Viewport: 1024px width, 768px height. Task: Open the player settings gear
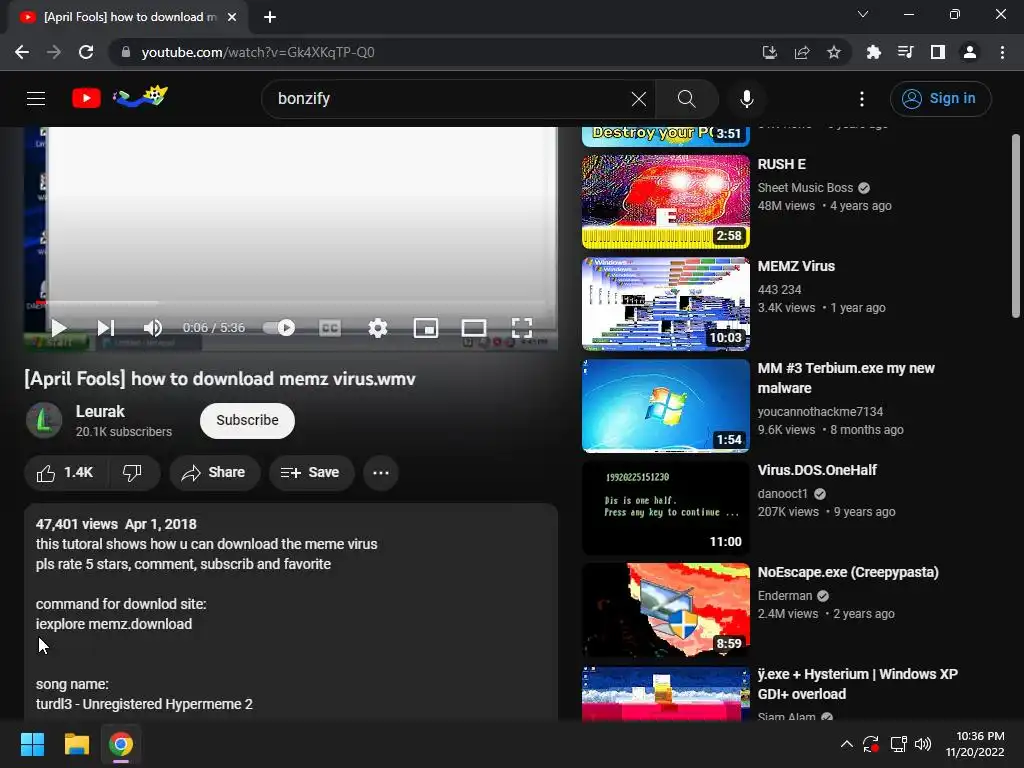(x=377, y=328)
